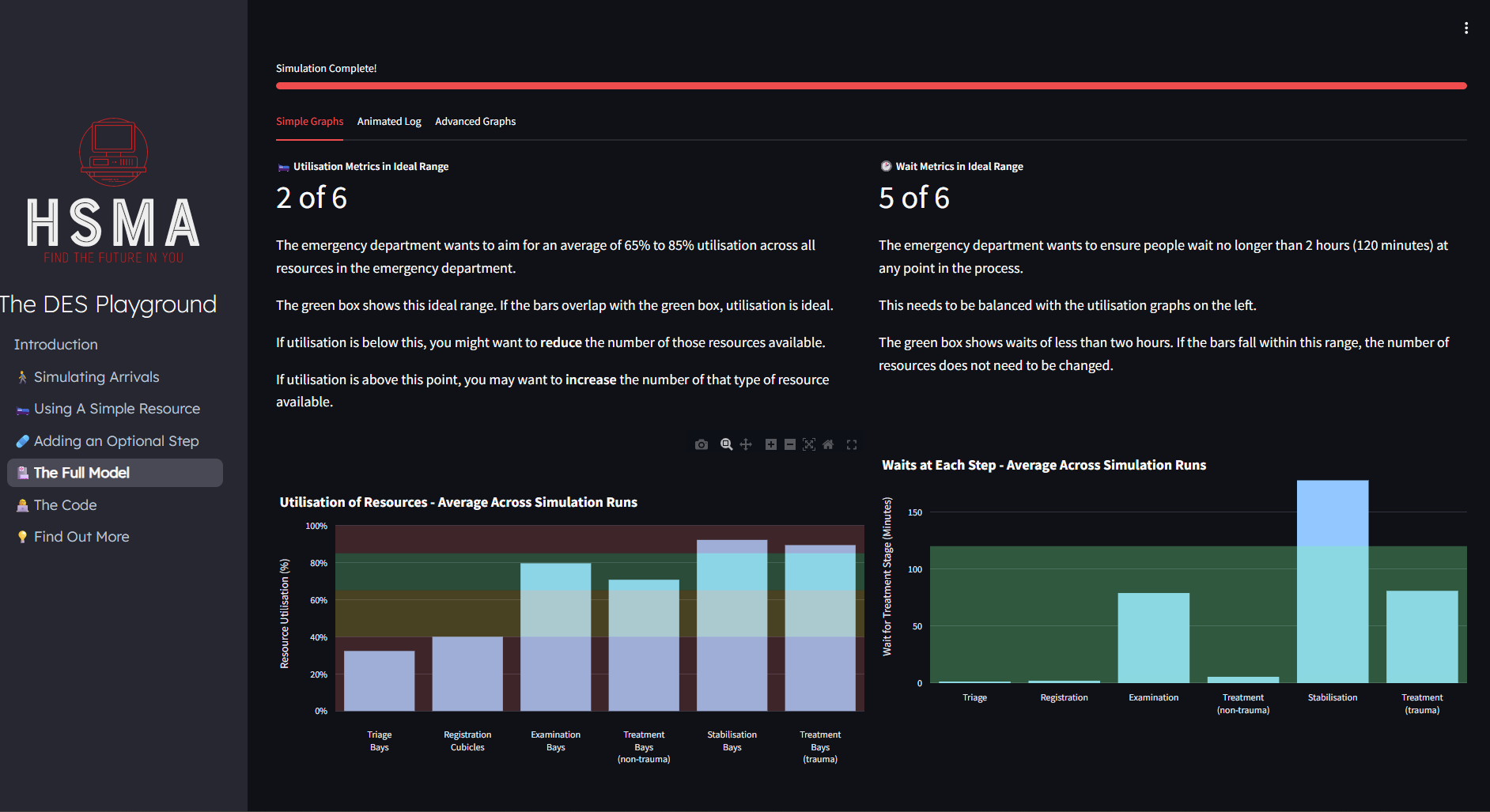This screenshot has width=1490, height=812.
Task: Zoom in using the chart plus icon
Action: 770,445
